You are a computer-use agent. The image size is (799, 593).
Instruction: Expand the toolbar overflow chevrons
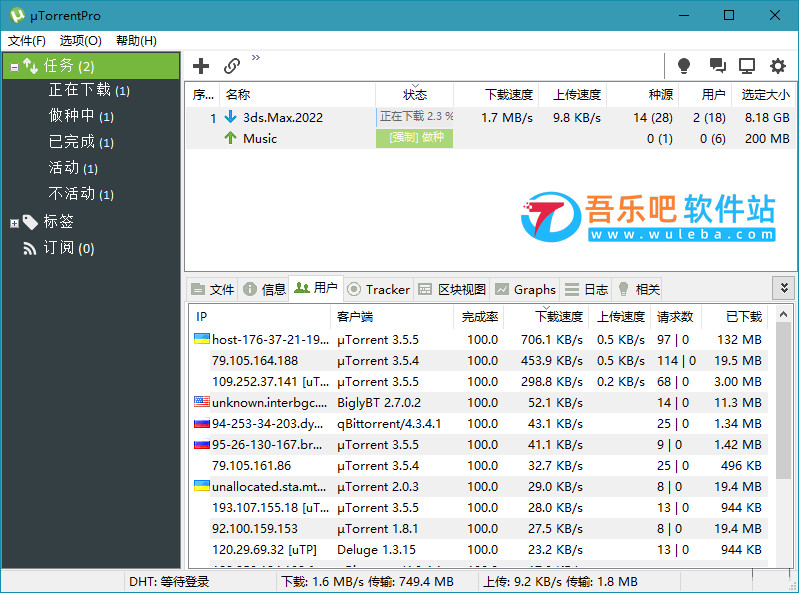[256, 57]
